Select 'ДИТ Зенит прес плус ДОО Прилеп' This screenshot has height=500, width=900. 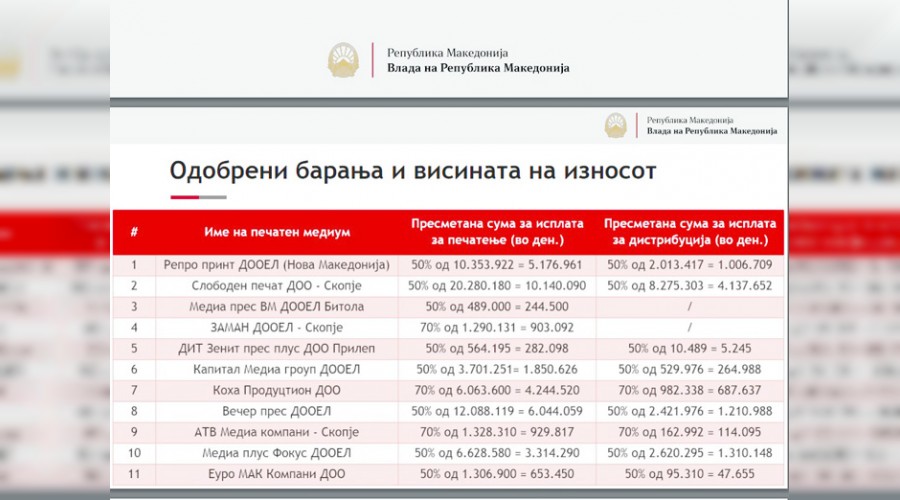277,349
